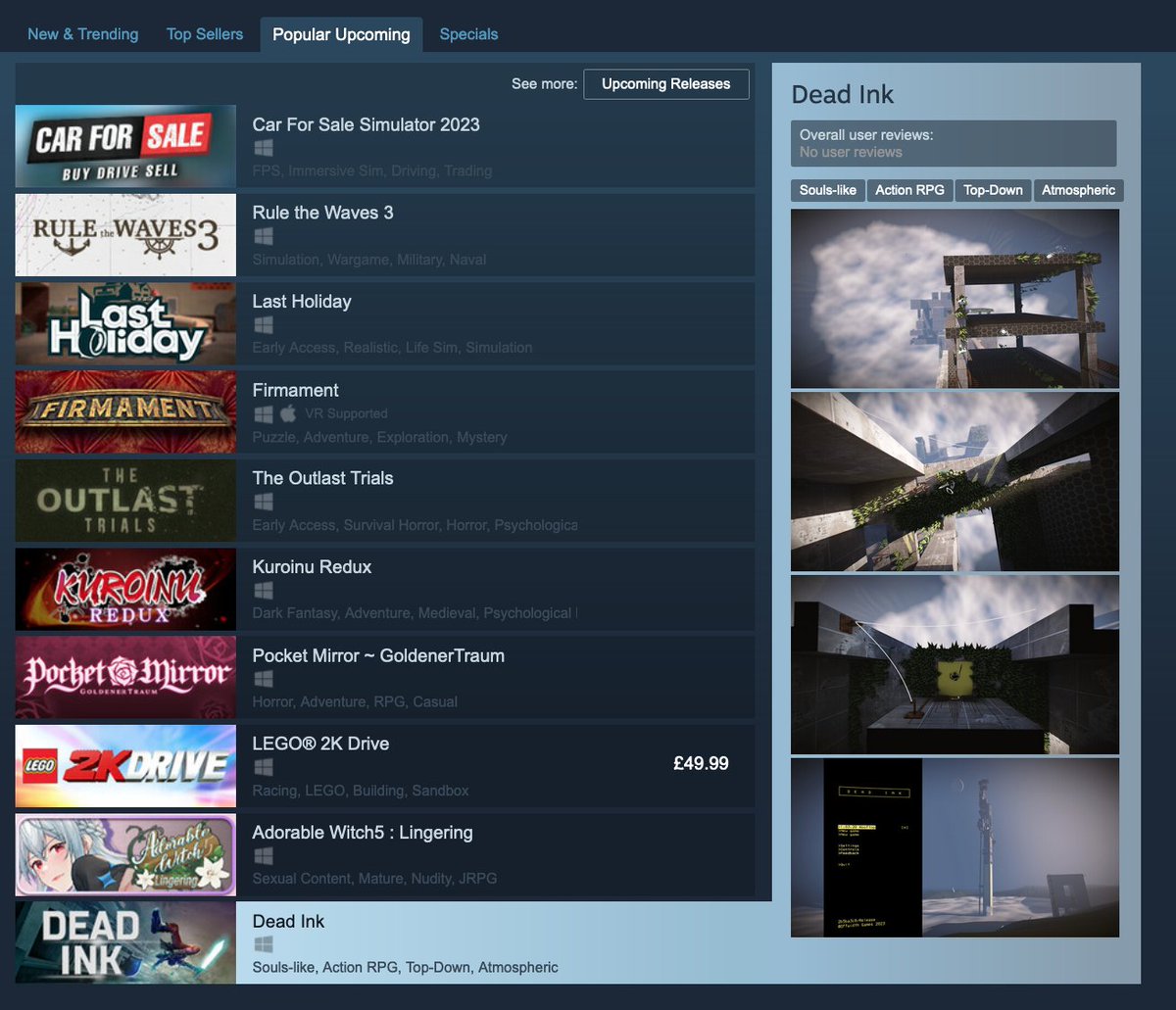Open the Rule the Waves 3 title
1176x1010 pixels.
323,213
